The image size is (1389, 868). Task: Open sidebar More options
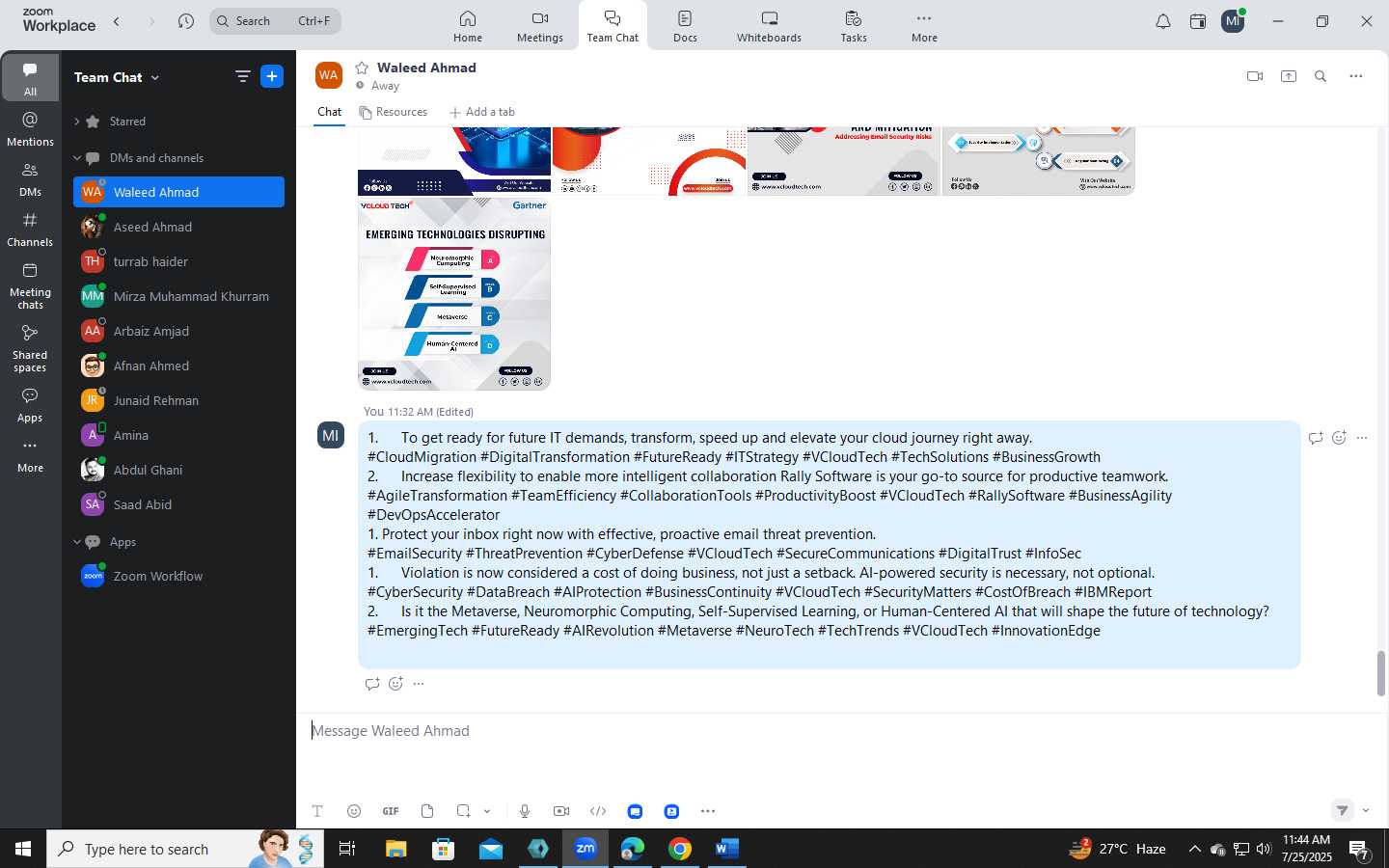pos(30,455)
